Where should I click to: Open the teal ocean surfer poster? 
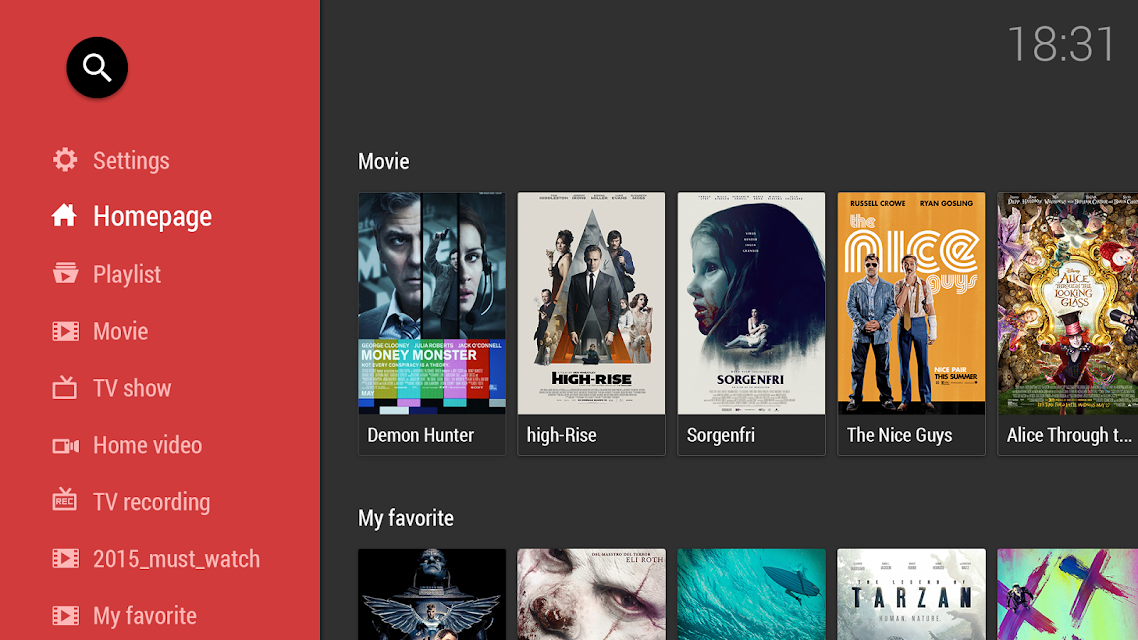tap(751, 594)
